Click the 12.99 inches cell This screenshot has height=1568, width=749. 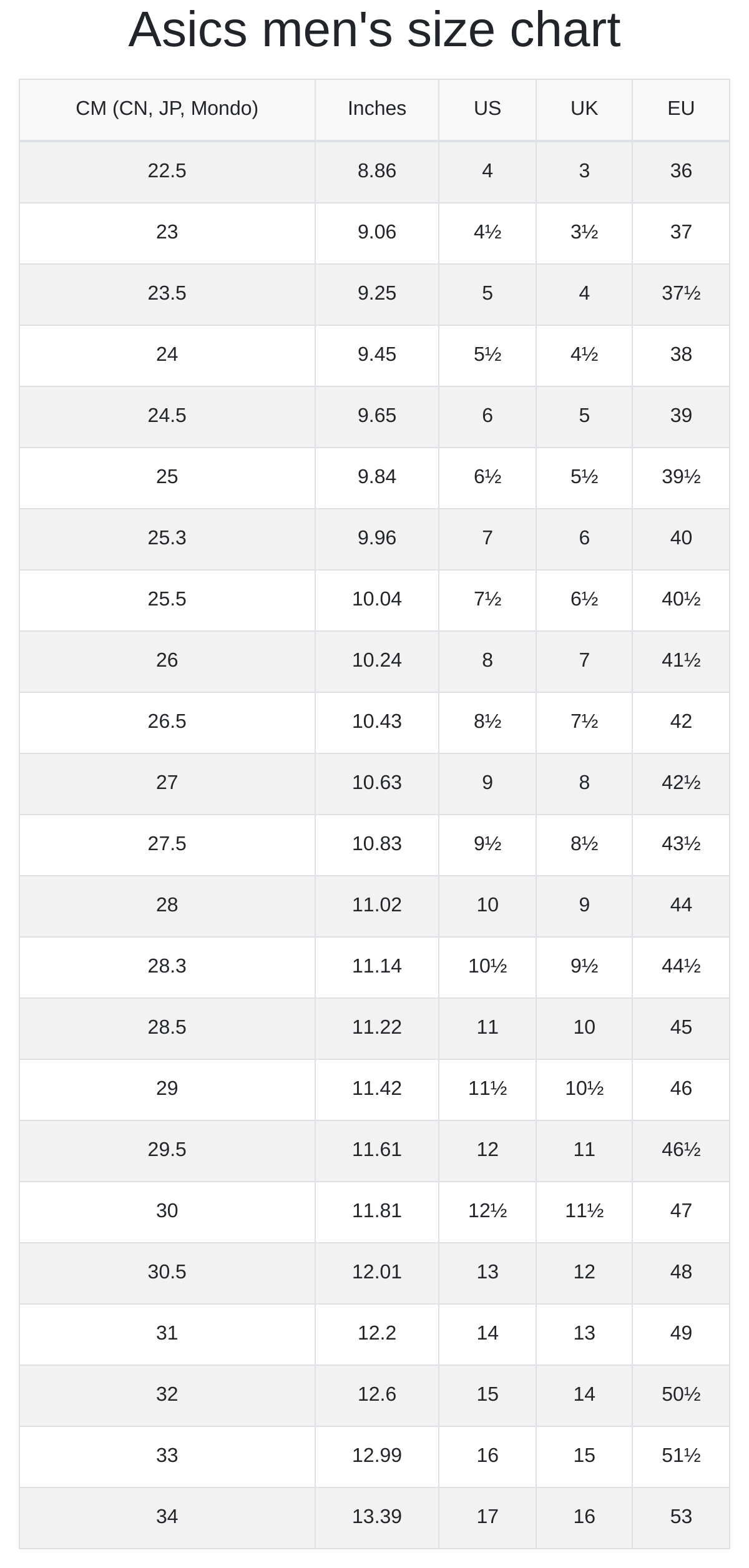click(377, 1456)
